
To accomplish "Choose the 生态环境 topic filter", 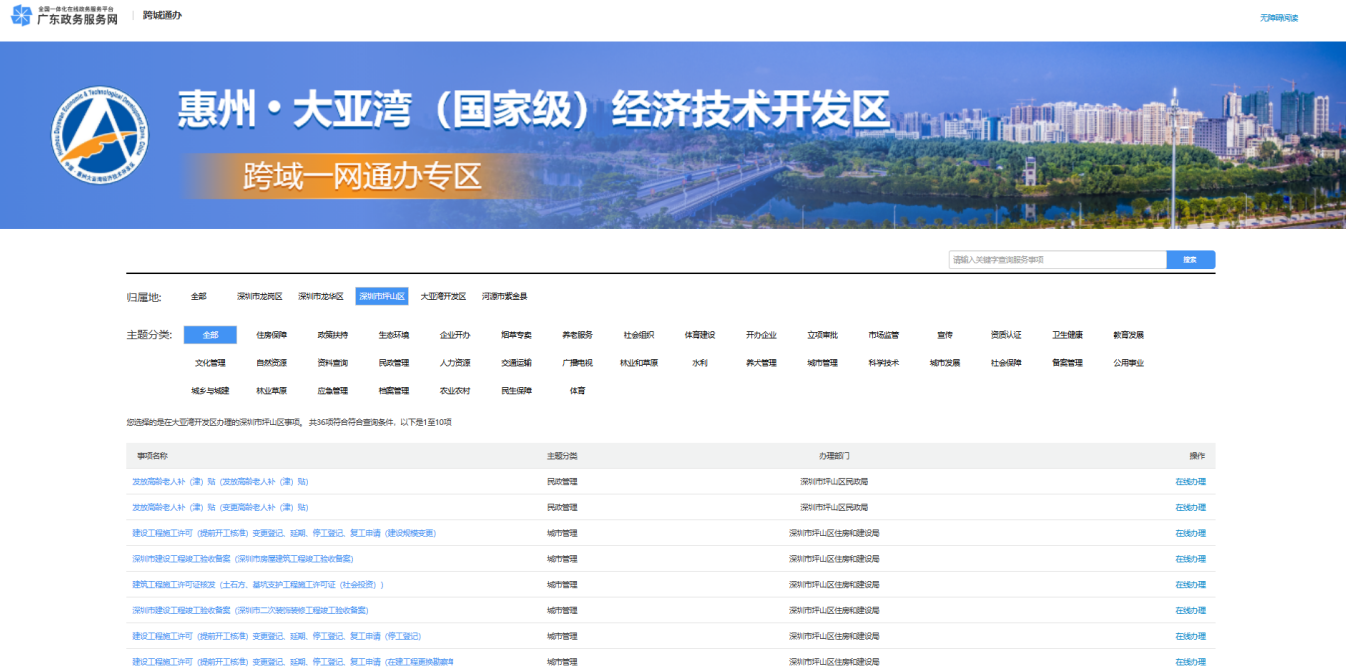I will (x=393, y=335).
